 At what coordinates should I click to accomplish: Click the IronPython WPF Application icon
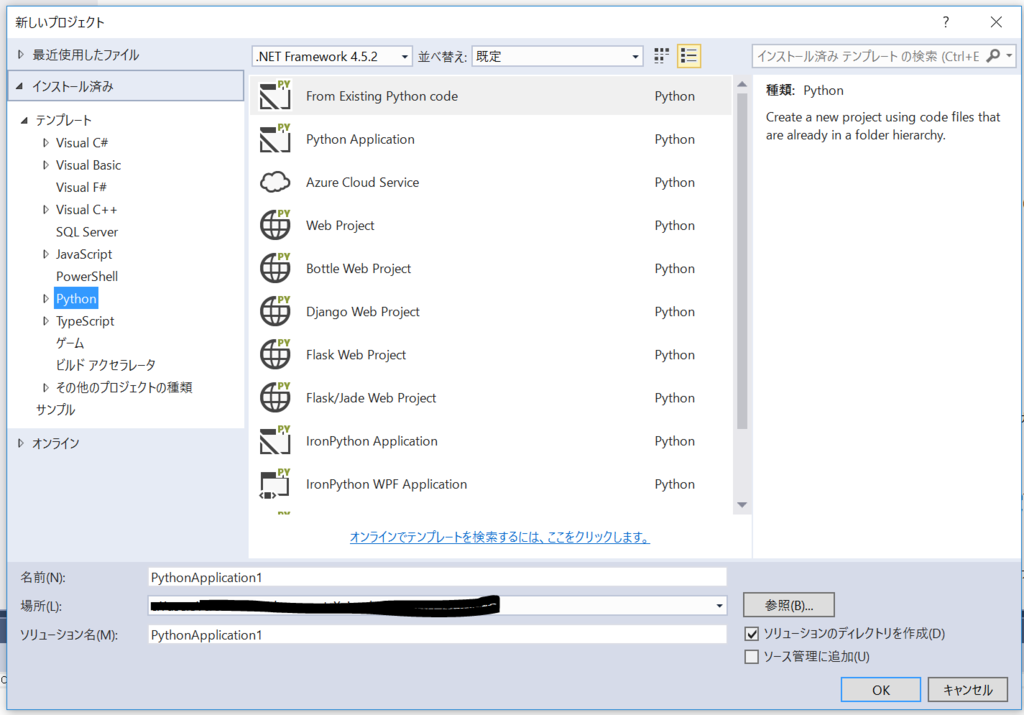[275, 483]
